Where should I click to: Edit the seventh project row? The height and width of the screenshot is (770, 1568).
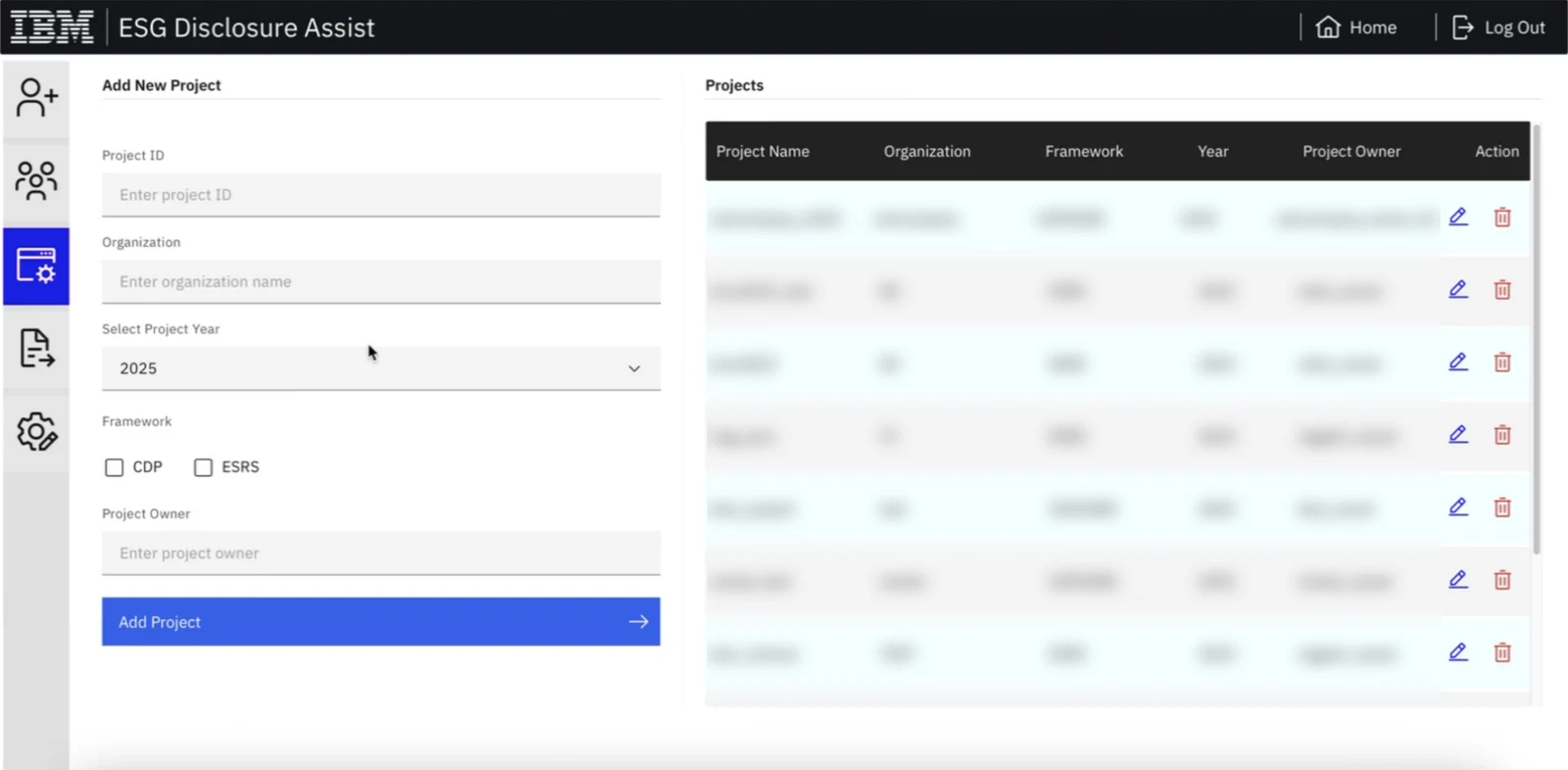click(1458, 651)
